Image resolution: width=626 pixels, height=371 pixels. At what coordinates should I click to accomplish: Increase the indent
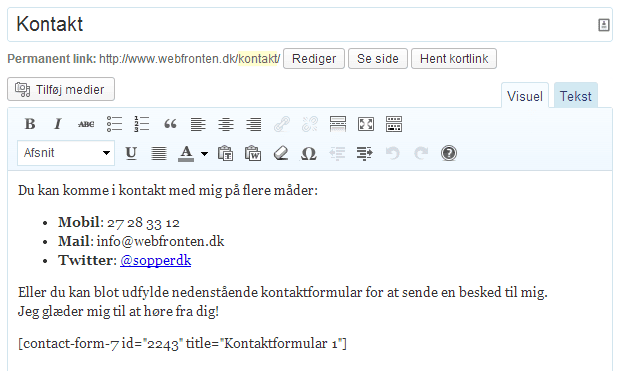click(x=365, y=153)
